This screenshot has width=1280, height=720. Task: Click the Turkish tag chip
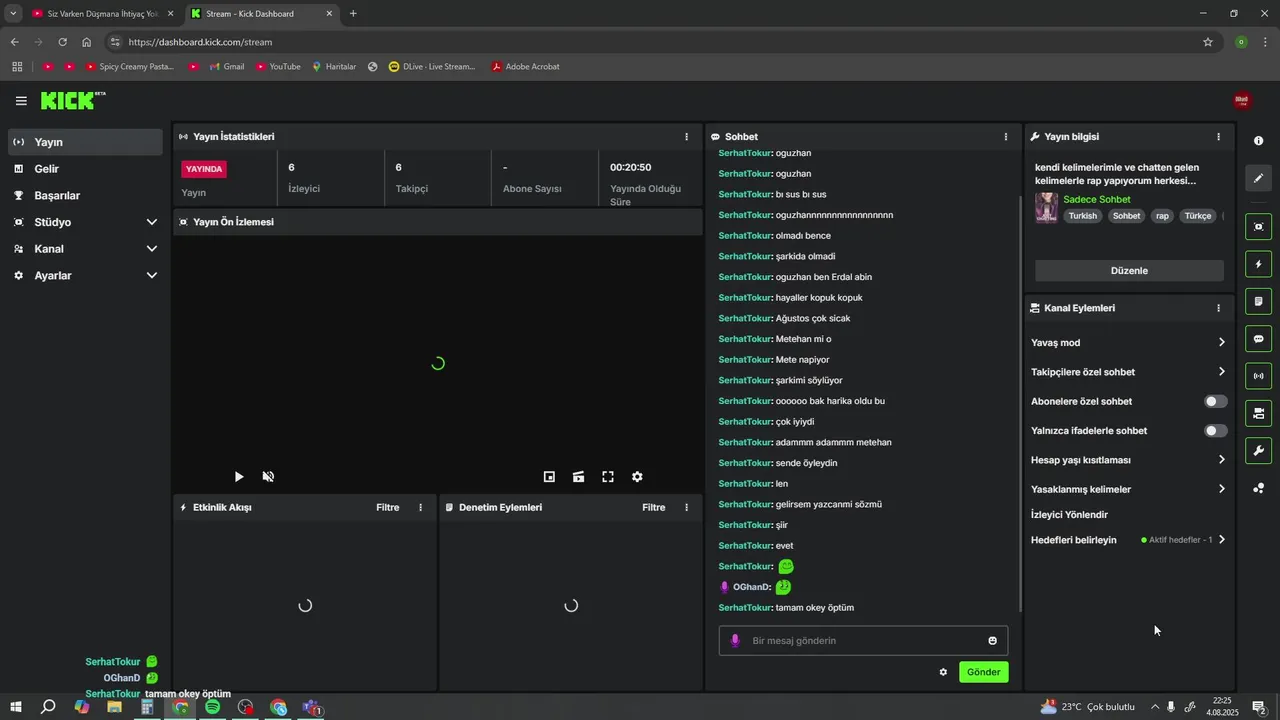click(x=1083, y=216)
